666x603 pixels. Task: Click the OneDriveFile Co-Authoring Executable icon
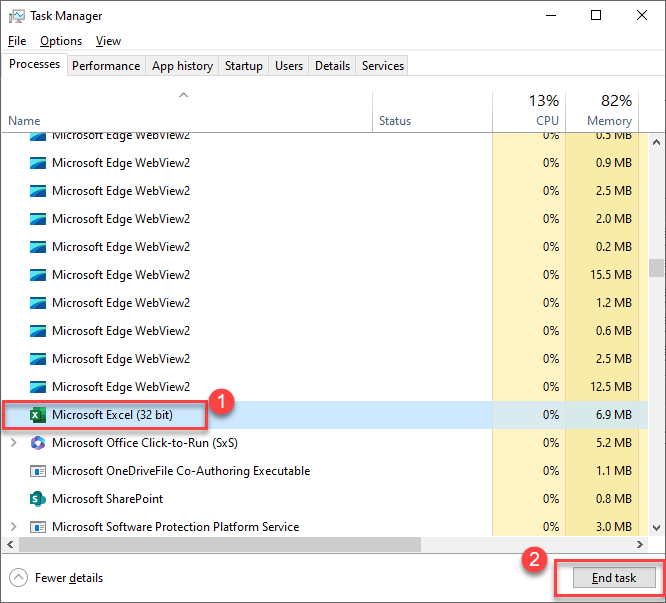click(38, 471)
